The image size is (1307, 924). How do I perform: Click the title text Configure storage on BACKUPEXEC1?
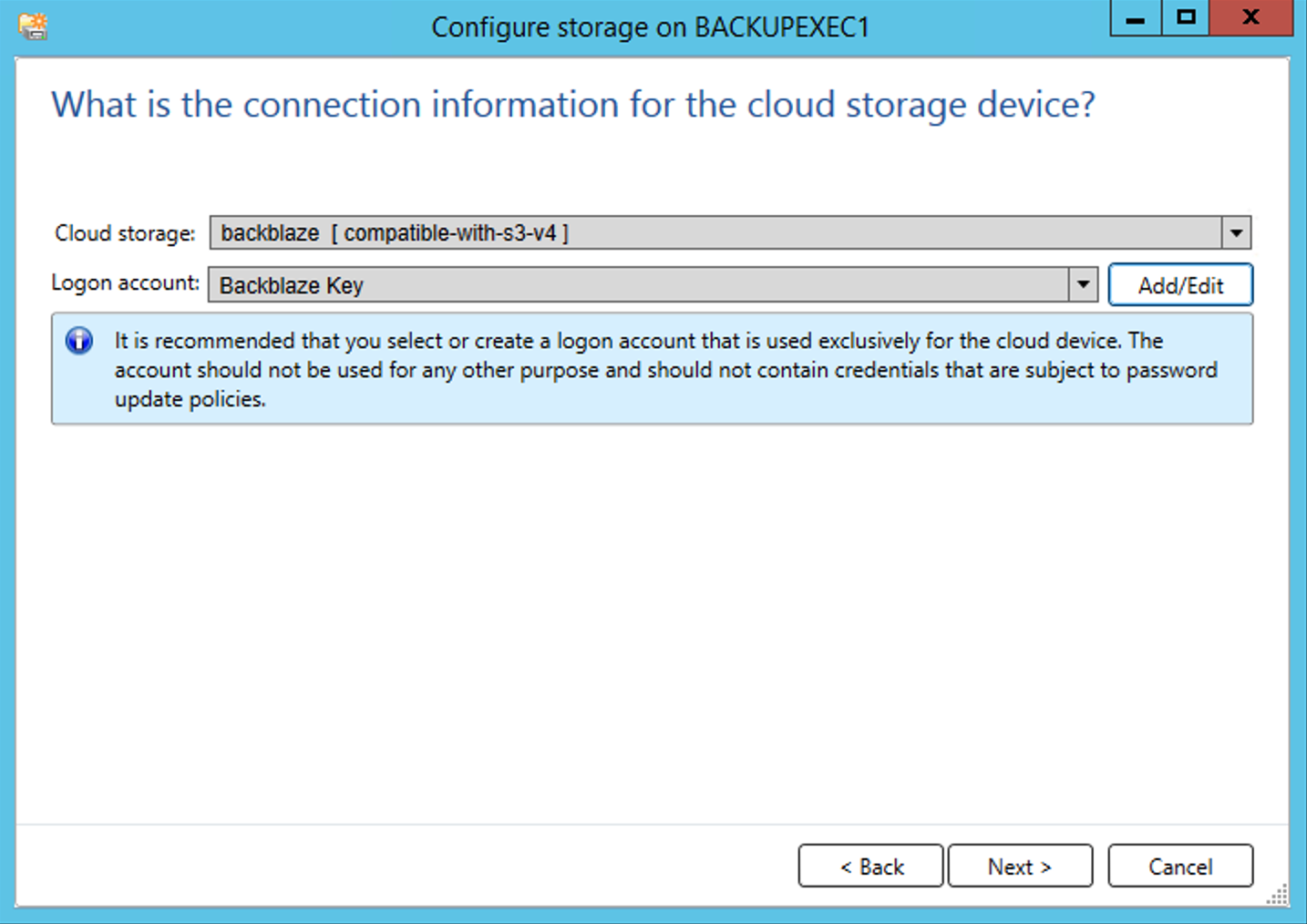click(x=650, y=27)
